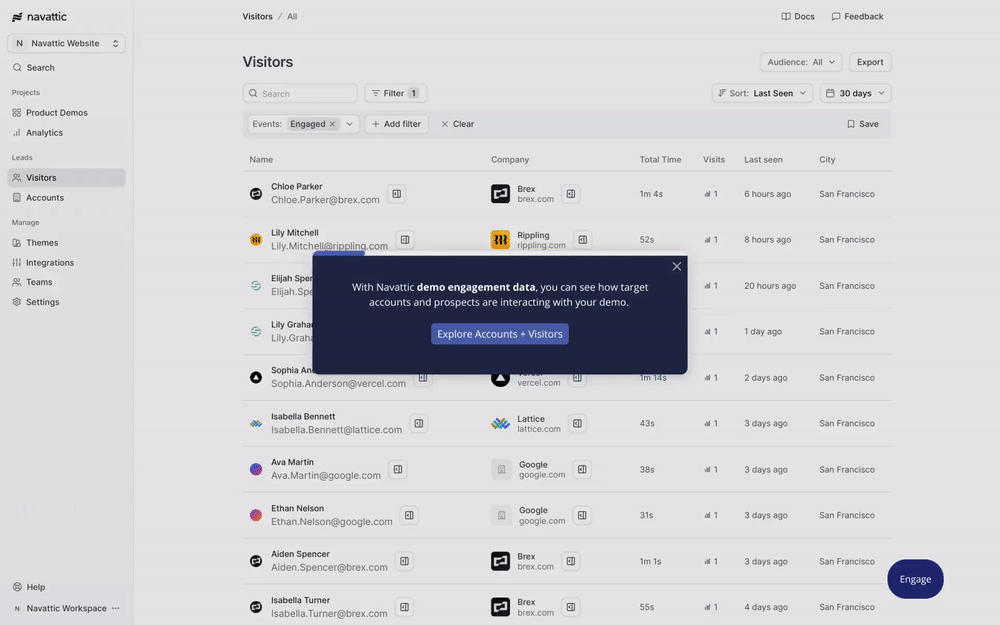The height and width of the screenshot is (625, 1000).
Task: Open panel icon beside Google in Ava Martin row
Action: 582,469
